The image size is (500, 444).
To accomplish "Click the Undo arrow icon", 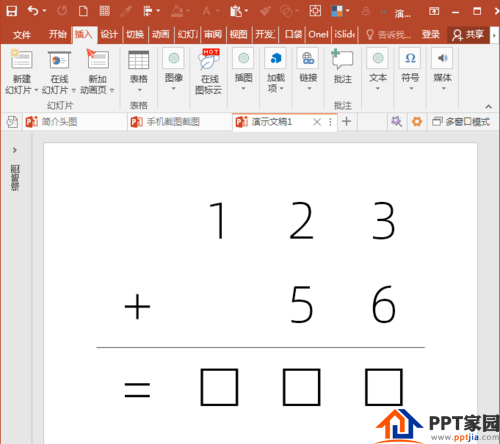I will 33,11.
